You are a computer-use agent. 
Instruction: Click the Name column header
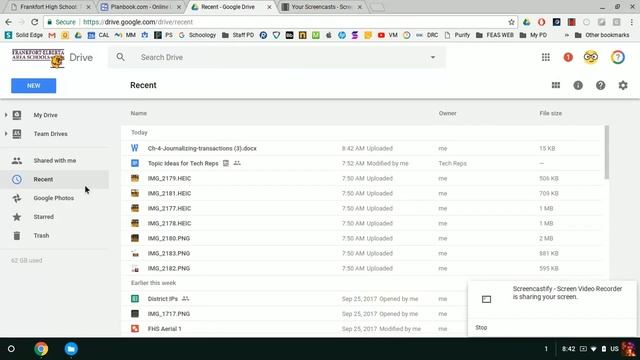(138, 113)
